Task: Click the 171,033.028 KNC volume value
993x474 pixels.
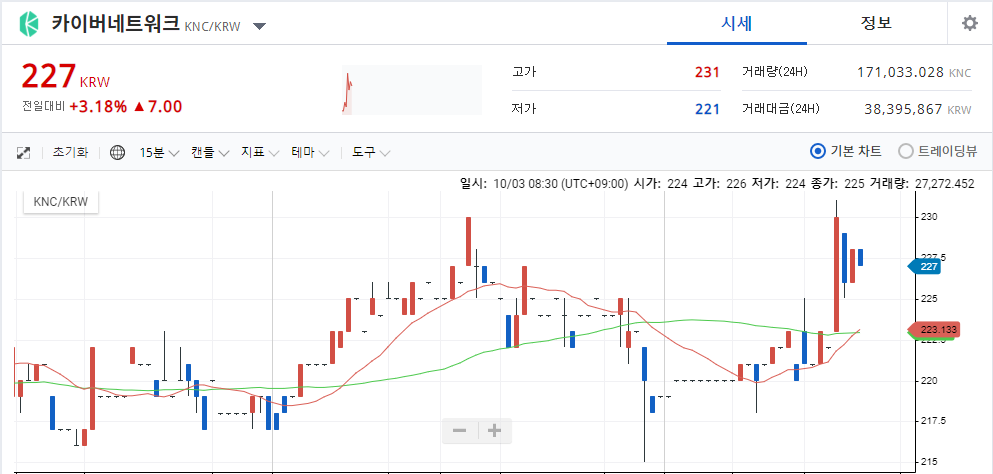Action: pos(914,72)
